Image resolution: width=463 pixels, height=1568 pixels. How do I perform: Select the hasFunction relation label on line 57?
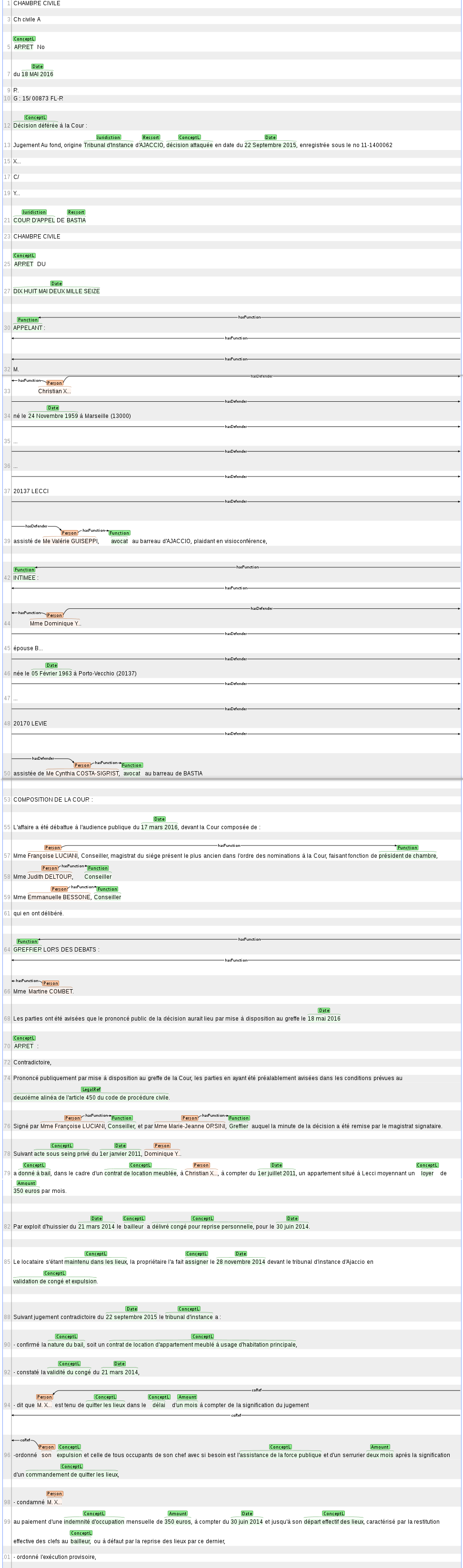tap(229, 846)
